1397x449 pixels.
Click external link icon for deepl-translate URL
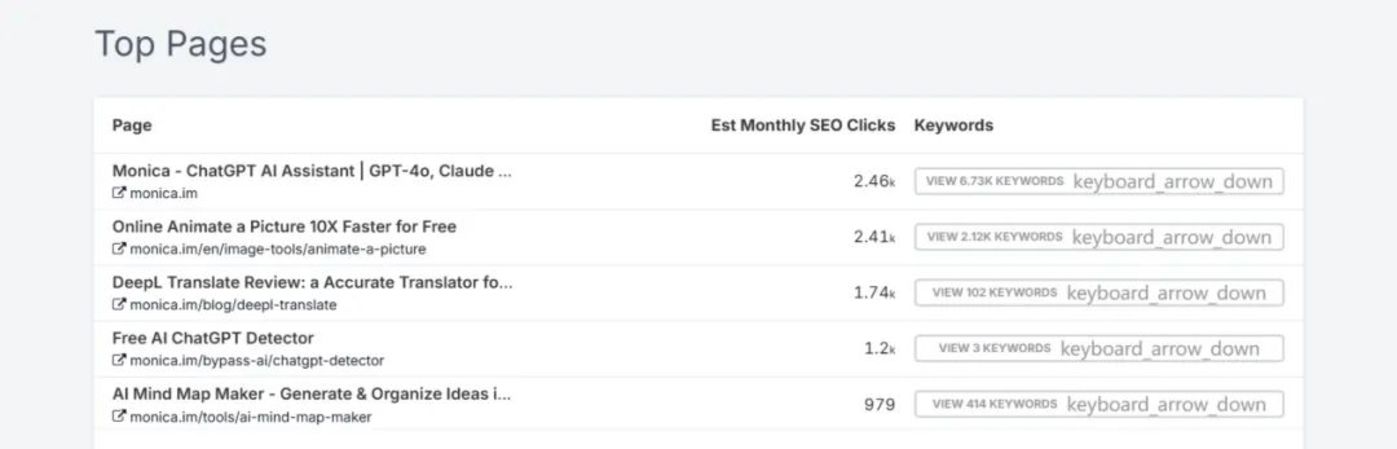pos(119,305)
